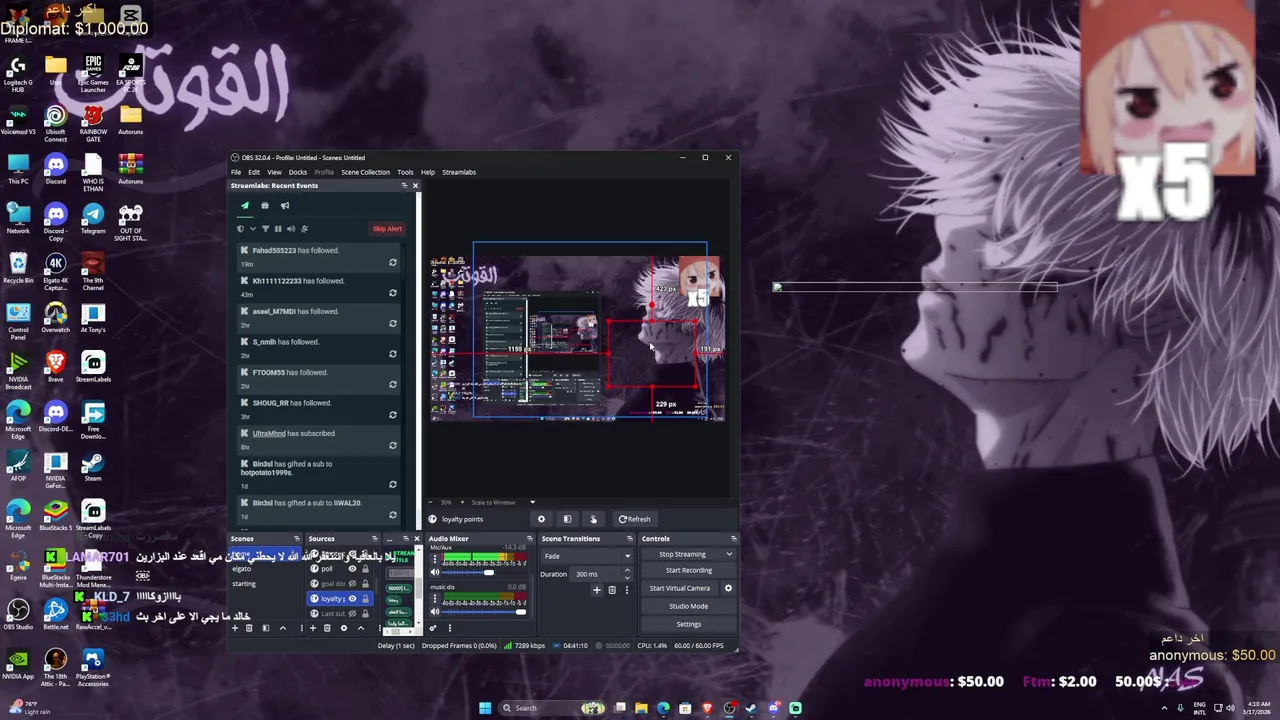The height and width of the screenshot is (720, 1280).
Task: Open the megaphone tab in Streamlabs dock
Action: (x=285, y=205)
